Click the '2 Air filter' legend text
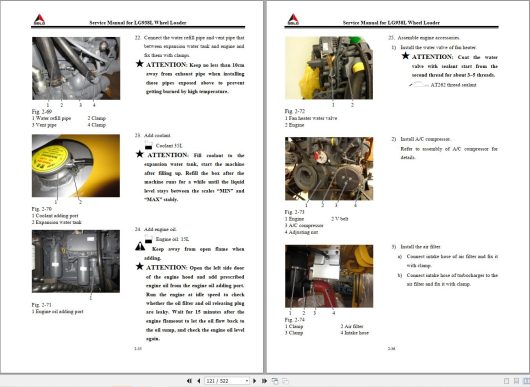The height and width of the screenshot is (387, 530). 352,326
